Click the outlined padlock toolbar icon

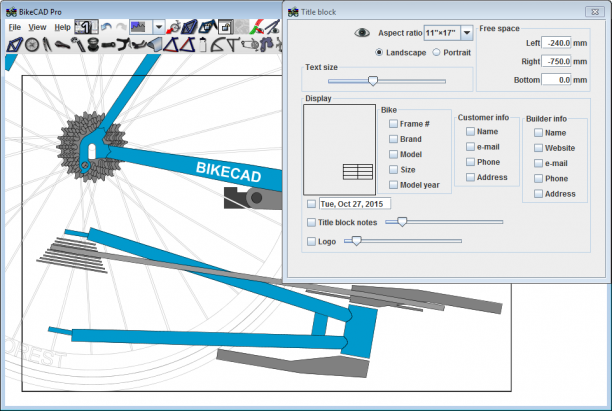(226, 27)
